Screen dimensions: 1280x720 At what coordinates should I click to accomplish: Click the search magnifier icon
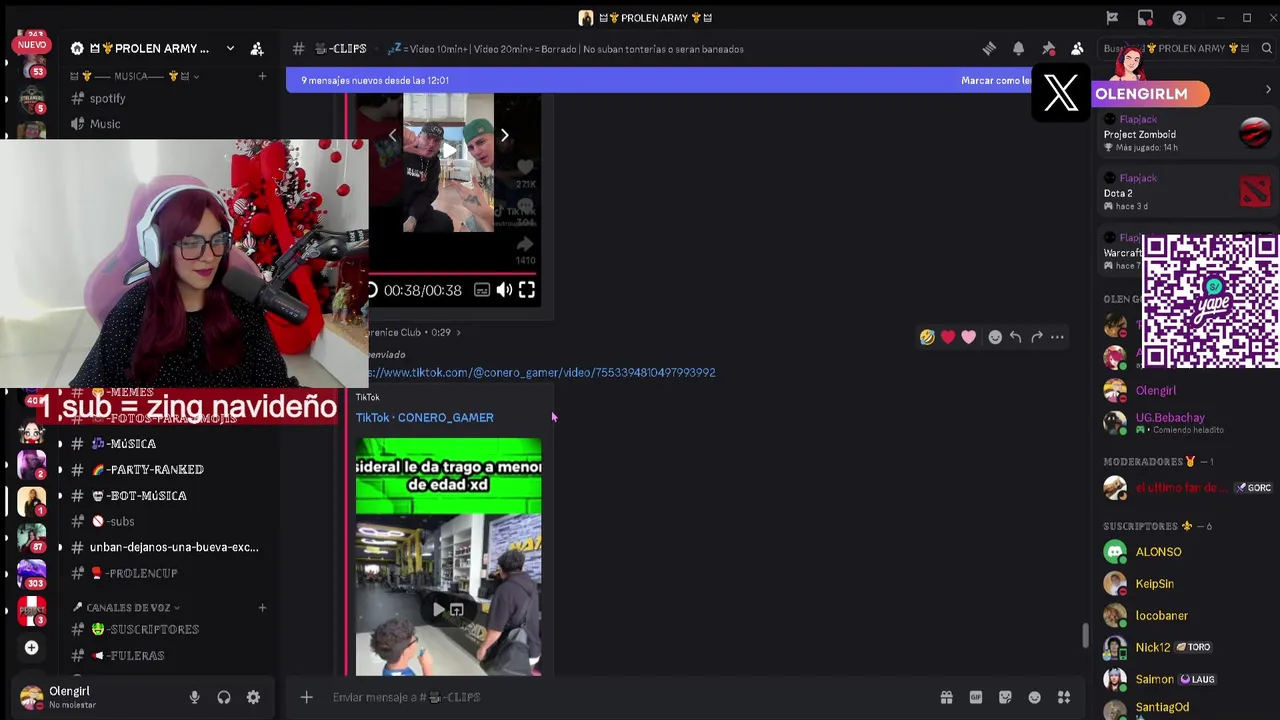pyautogui.click(x=1266, y=48)
